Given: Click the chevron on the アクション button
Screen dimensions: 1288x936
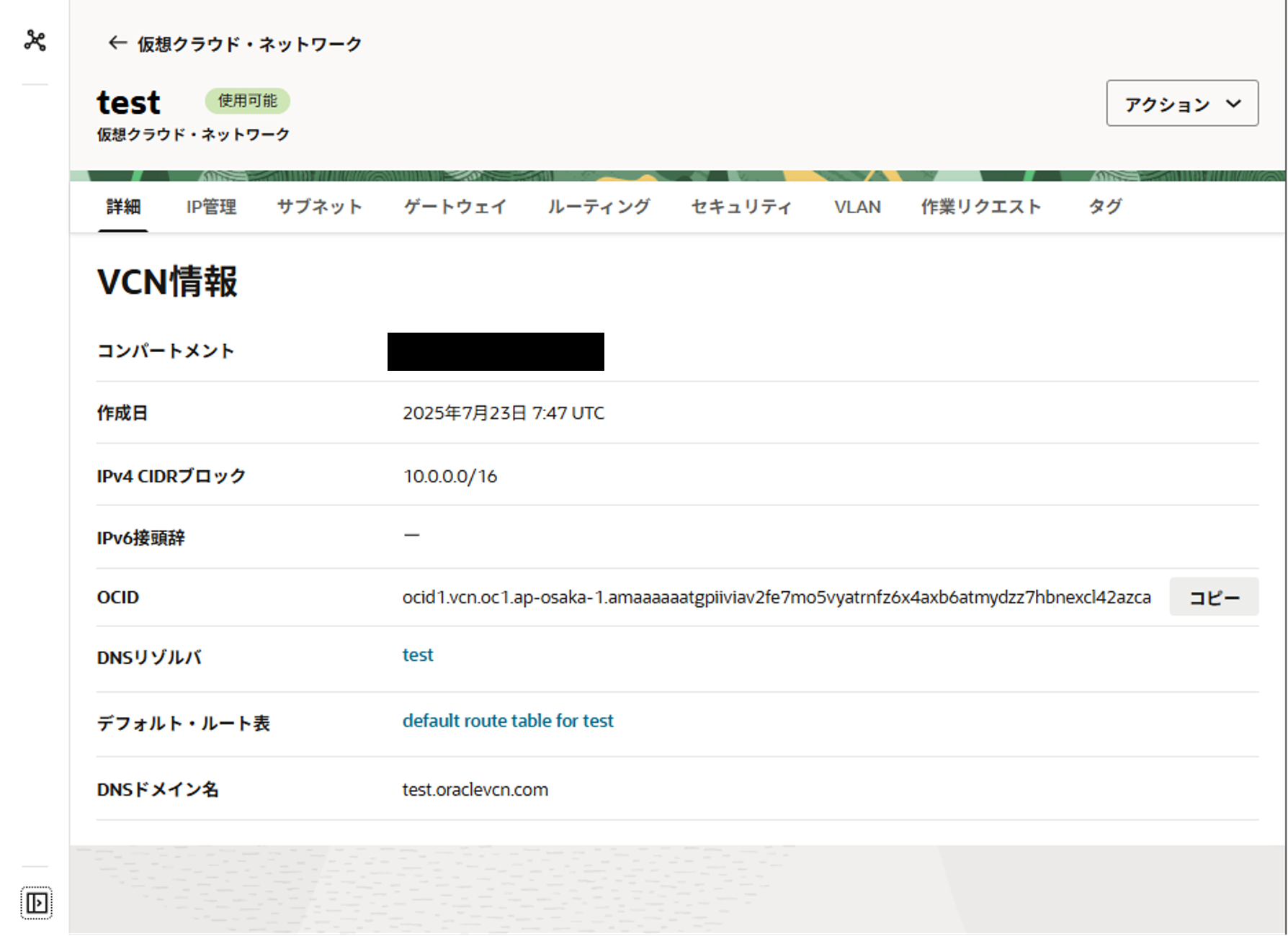Looking at the screenshot, I should [1233, 104].
